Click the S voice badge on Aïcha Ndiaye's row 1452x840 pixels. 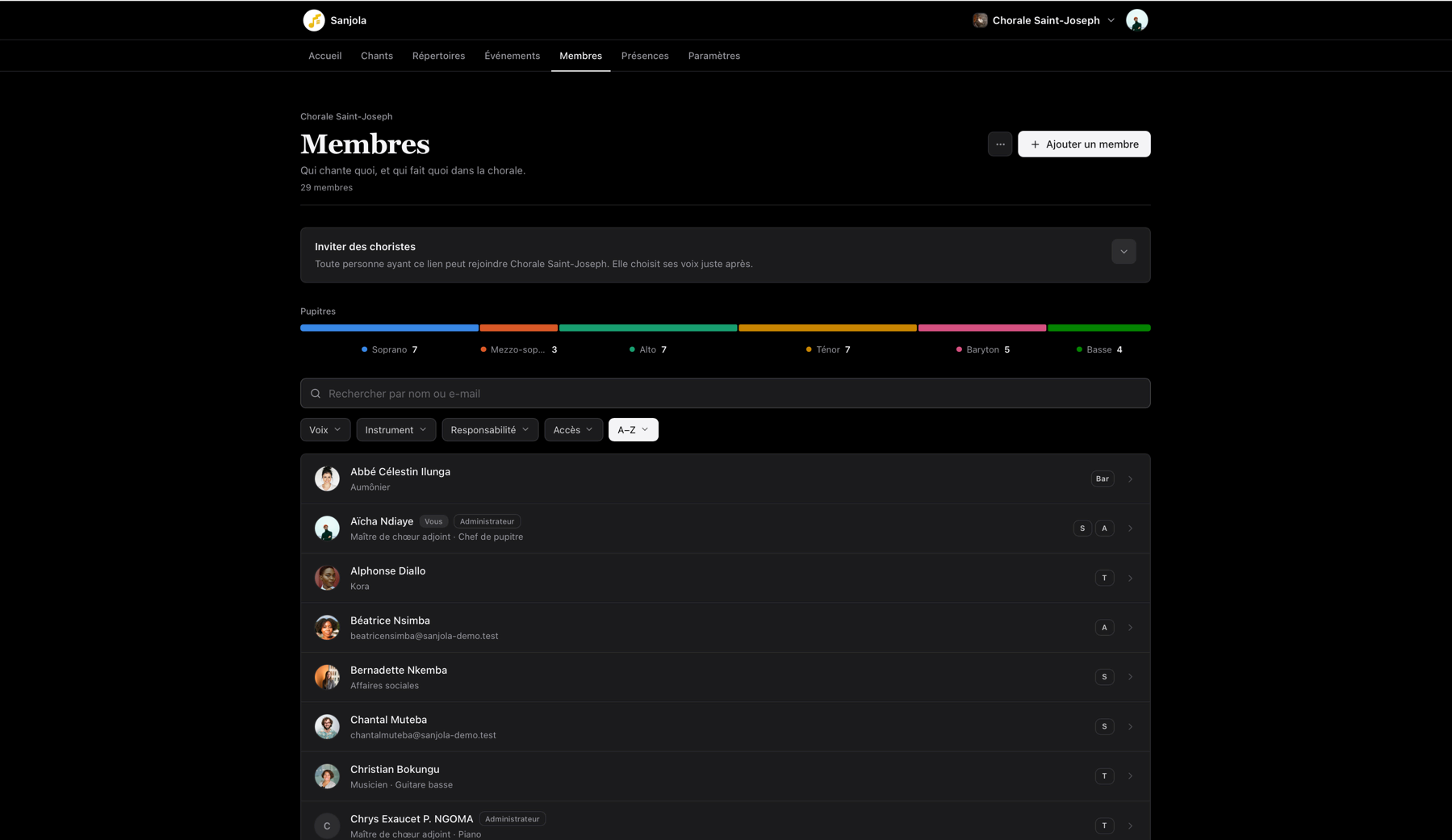[1082, 529]
